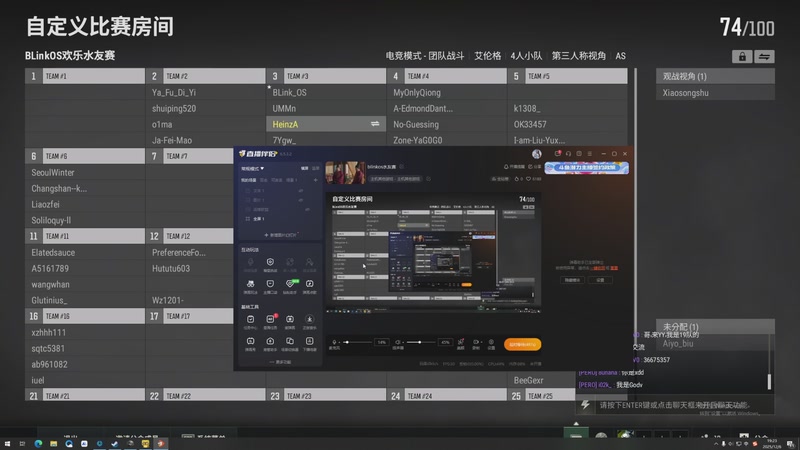Adjust the speaker volume slider
The height and width of the screenshot is (450, 800).
422,342
